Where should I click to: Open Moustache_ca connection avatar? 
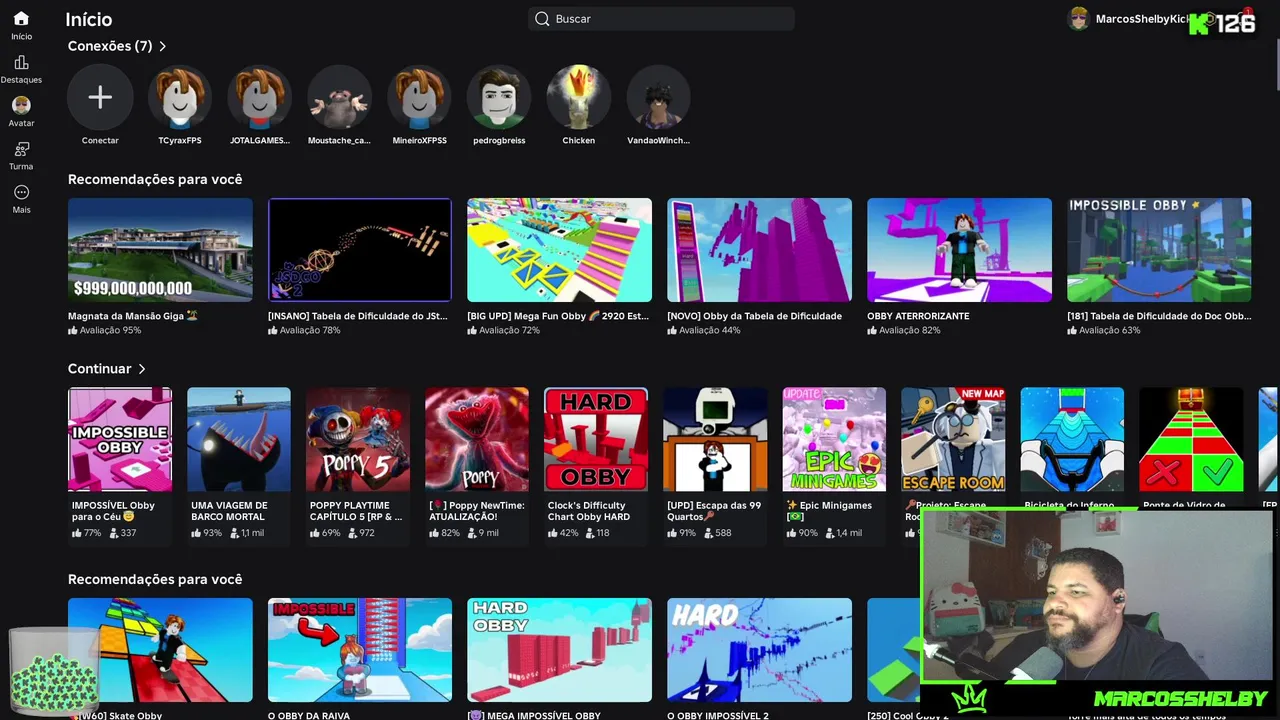[339, 97]
